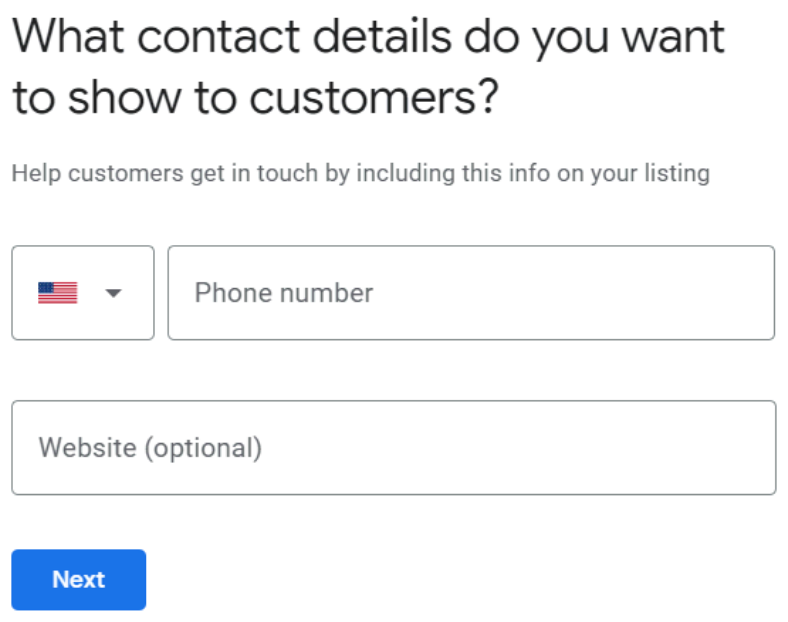Open the country code dropdown arrow
The width and height of the screenshot is (788, 622).
pos(113,293)
